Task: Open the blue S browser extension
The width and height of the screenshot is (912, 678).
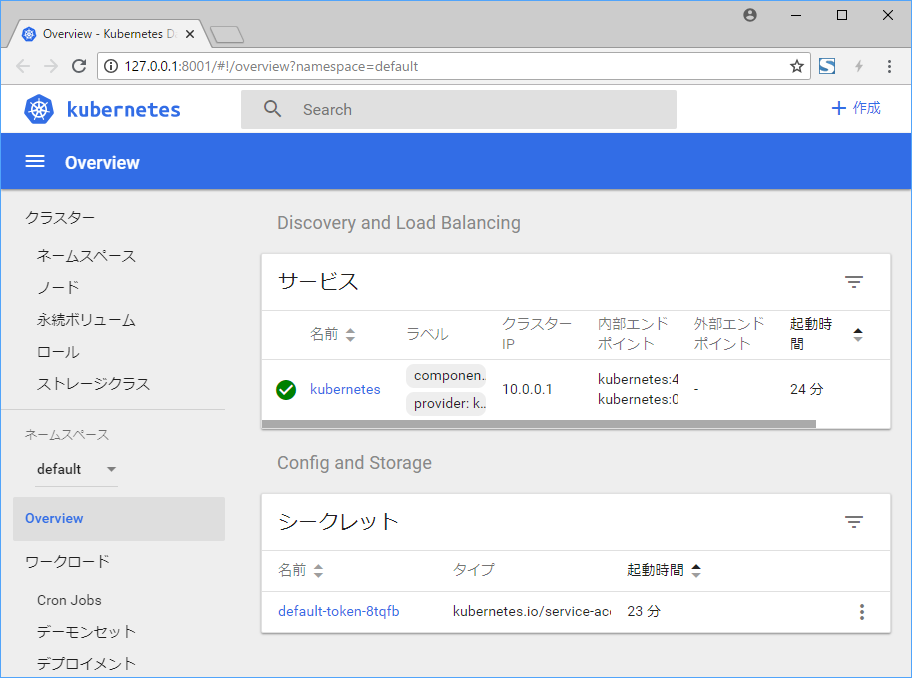Action: coord(826,66)
